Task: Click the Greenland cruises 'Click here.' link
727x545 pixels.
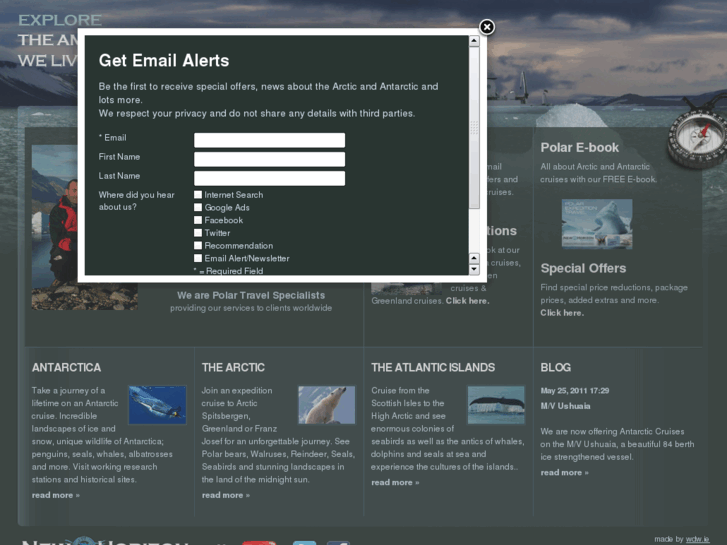Action: [467, 301]
